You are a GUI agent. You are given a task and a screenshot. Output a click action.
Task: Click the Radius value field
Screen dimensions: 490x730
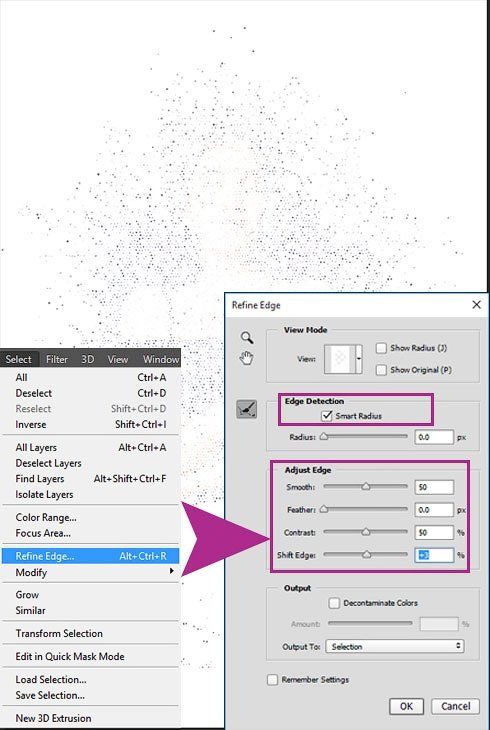click(x=434, y=437)
